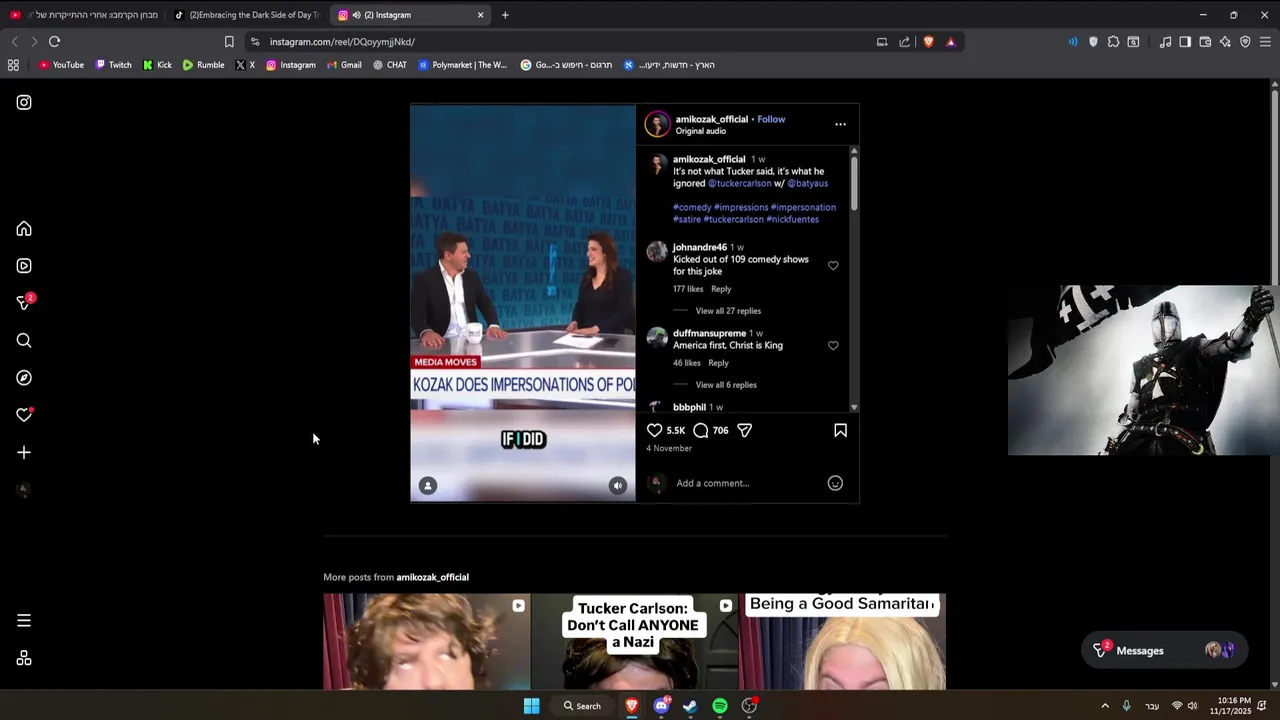Click the address bar URL

(x=342, y=42)
